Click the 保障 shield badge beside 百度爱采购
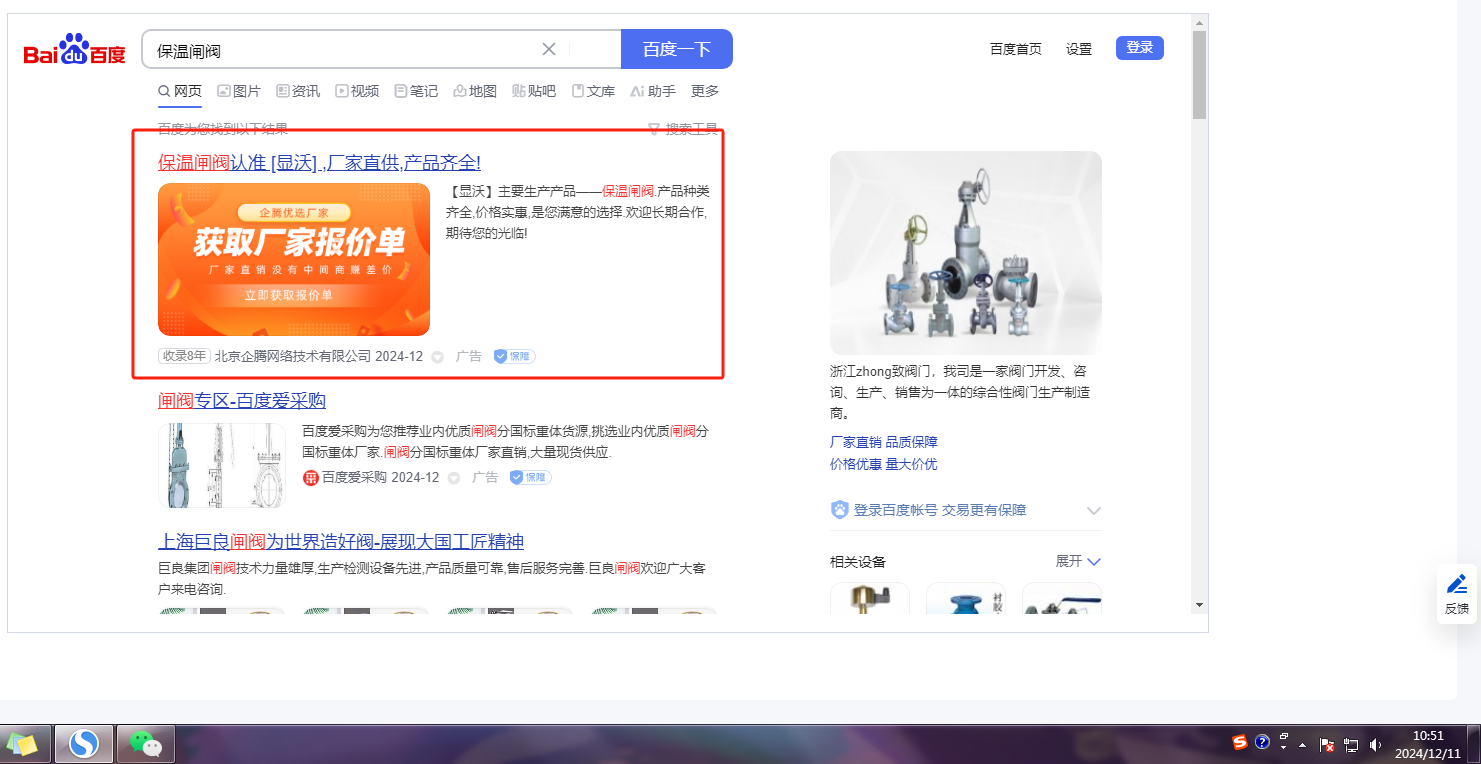 click(x=530, y=477)
